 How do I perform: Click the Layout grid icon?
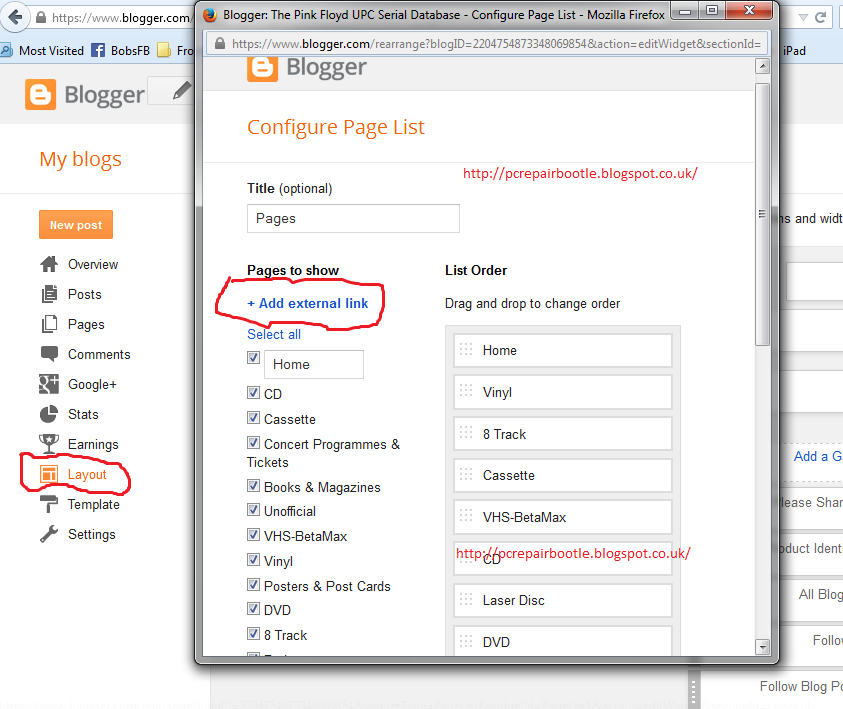[x=49, y=474]
